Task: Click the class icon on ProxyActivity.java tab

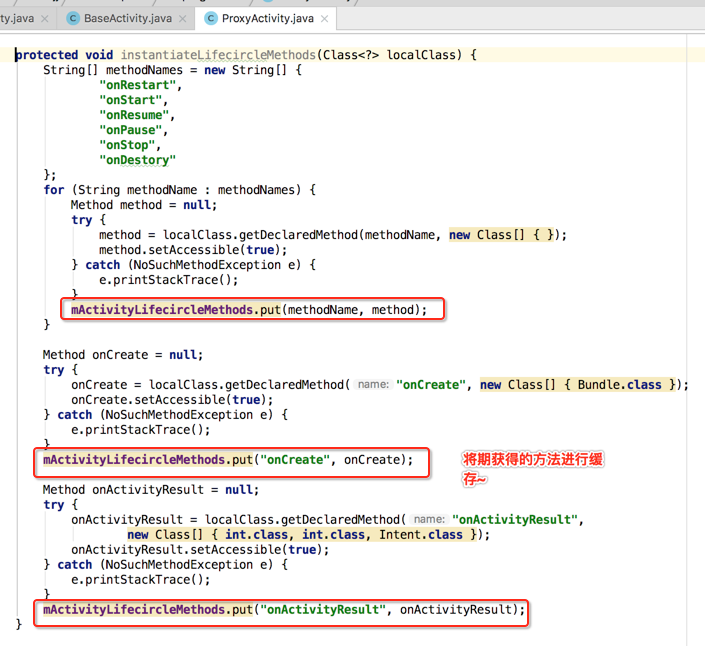Action: (x=210, y=18)
